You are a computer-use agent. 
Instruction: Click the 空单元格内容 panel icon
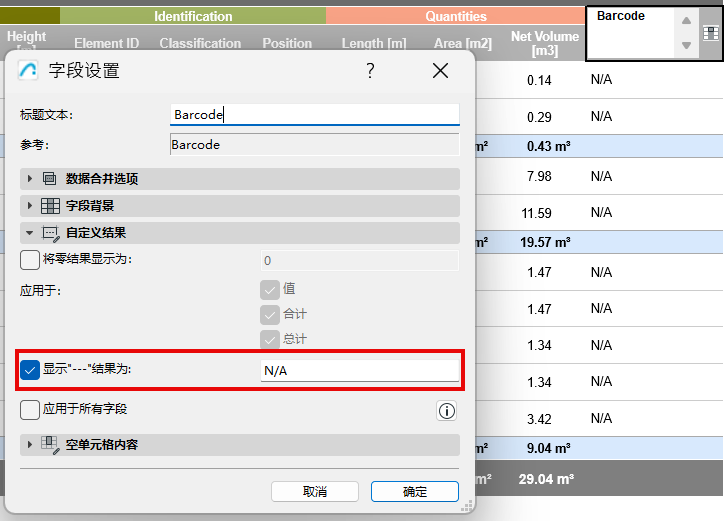point(50,445)
